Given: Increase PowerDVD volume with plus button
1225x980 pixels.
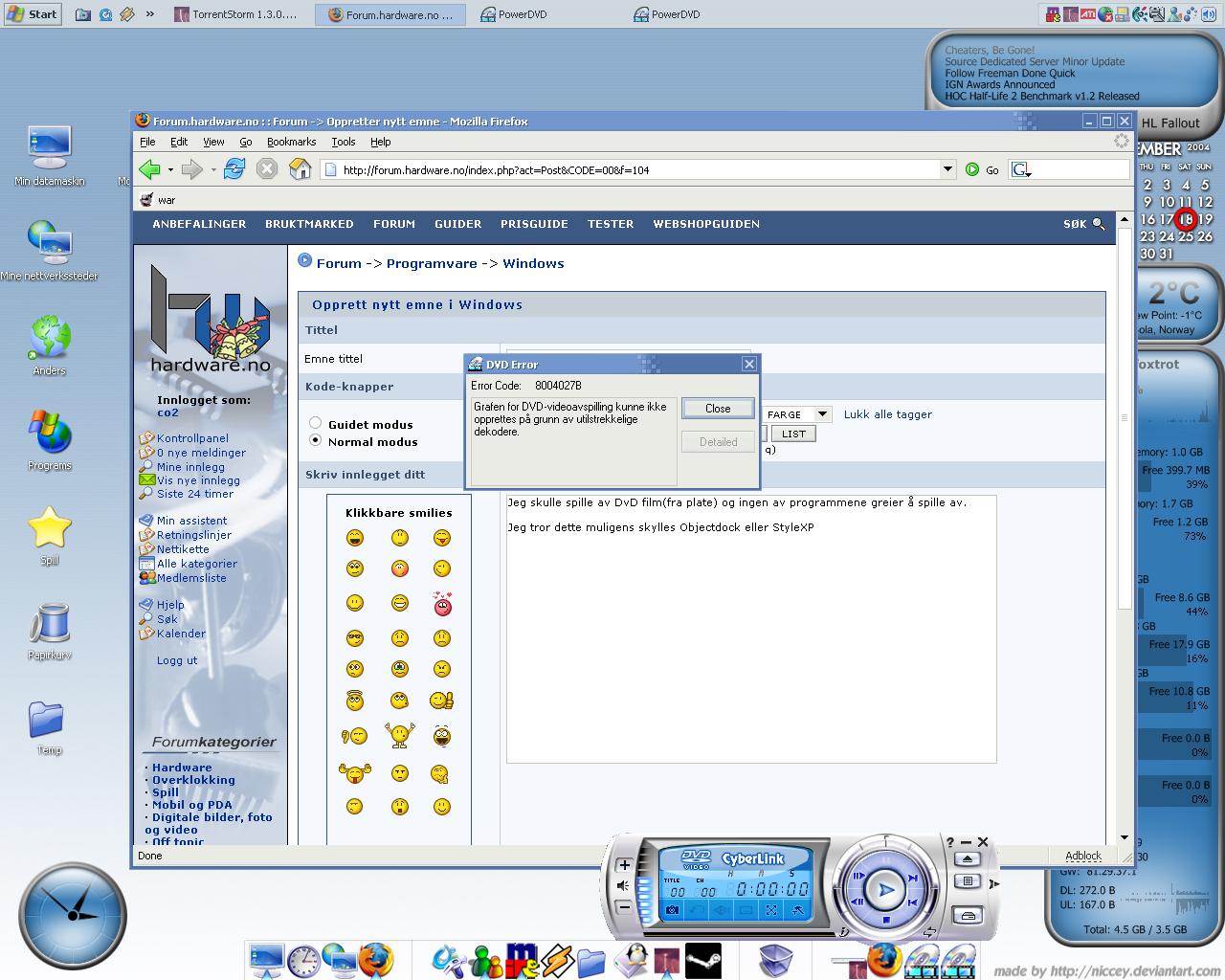Looking at the screenshot, I should pos(624,865).
